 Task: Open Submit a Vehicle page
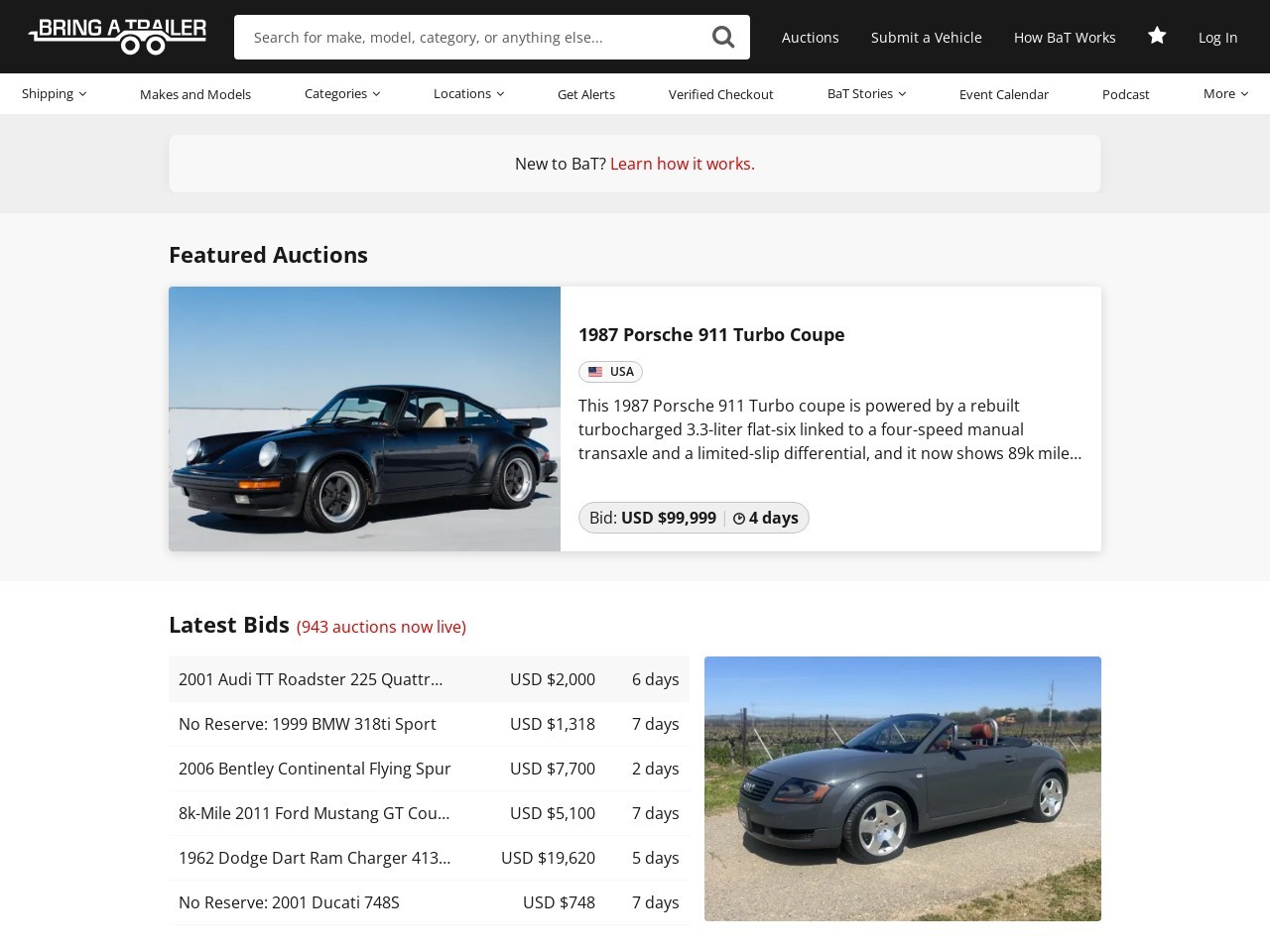(x=926, y=37)
